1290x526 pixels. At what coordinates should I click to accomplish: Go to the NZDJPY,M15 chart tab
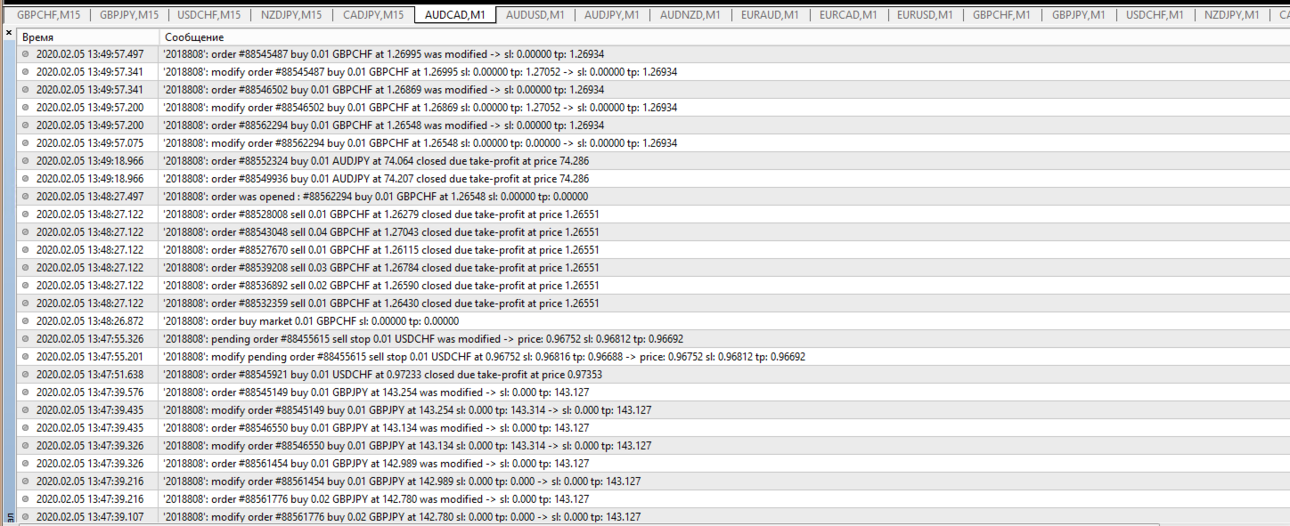coord(291,15)
